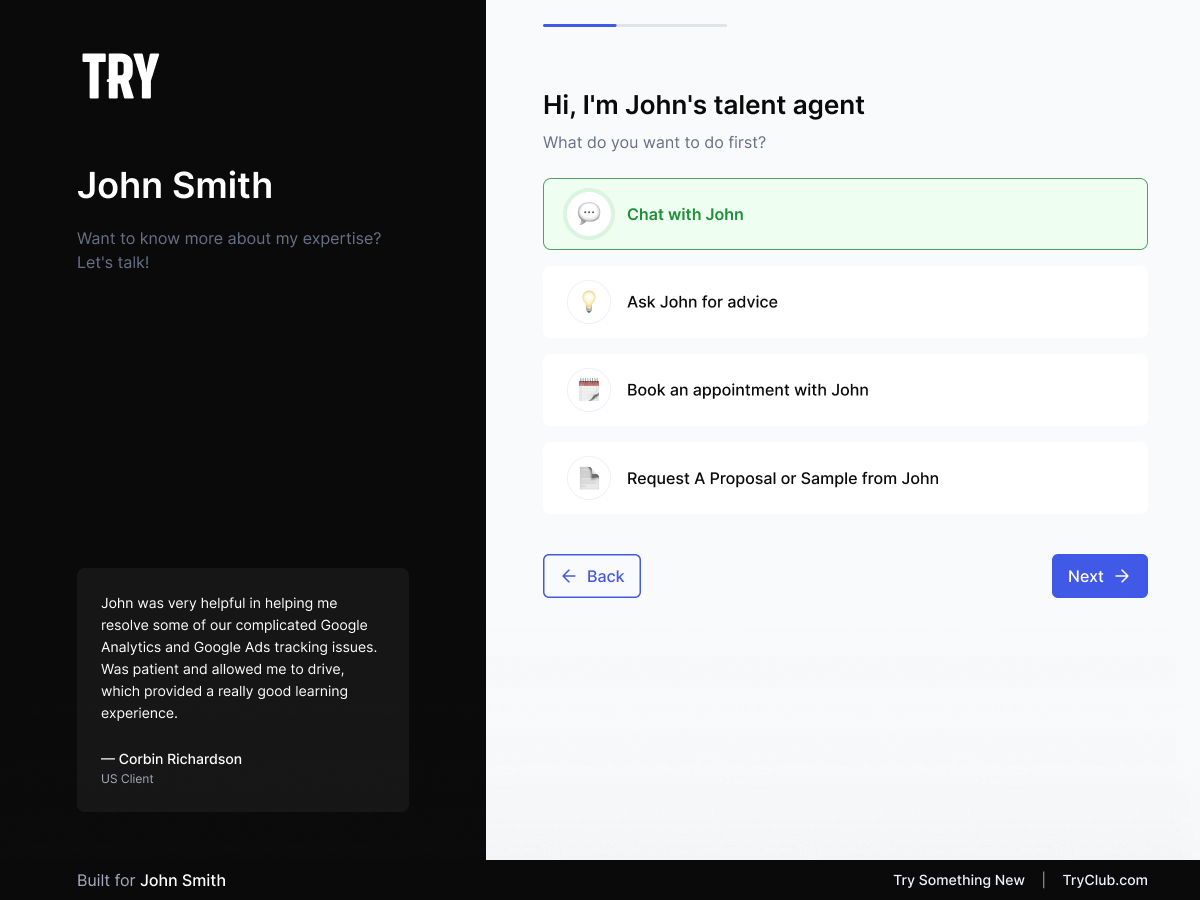Click the John Smith name heading
The height and width of the screenshot is (900, 1200).
(175, 186)
